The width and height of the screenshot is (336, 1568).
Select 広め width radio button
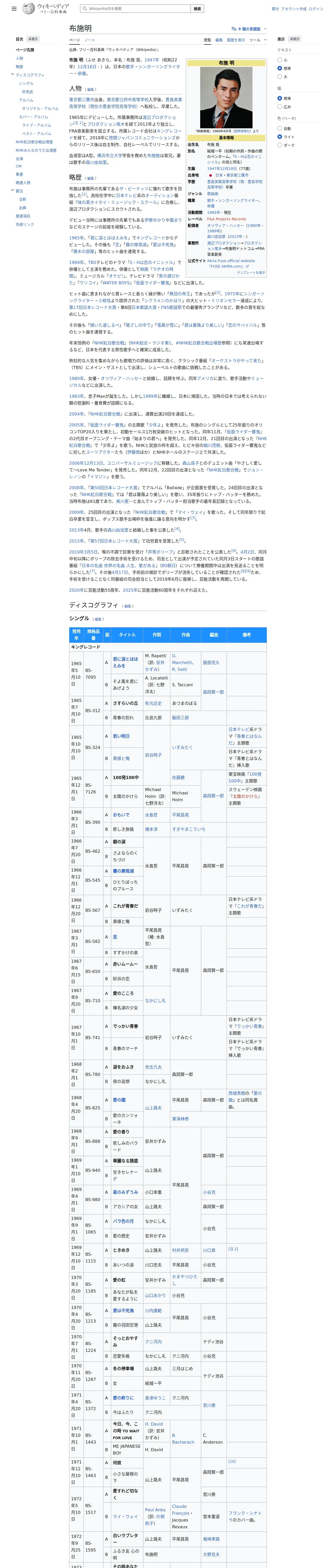point(280,107)
